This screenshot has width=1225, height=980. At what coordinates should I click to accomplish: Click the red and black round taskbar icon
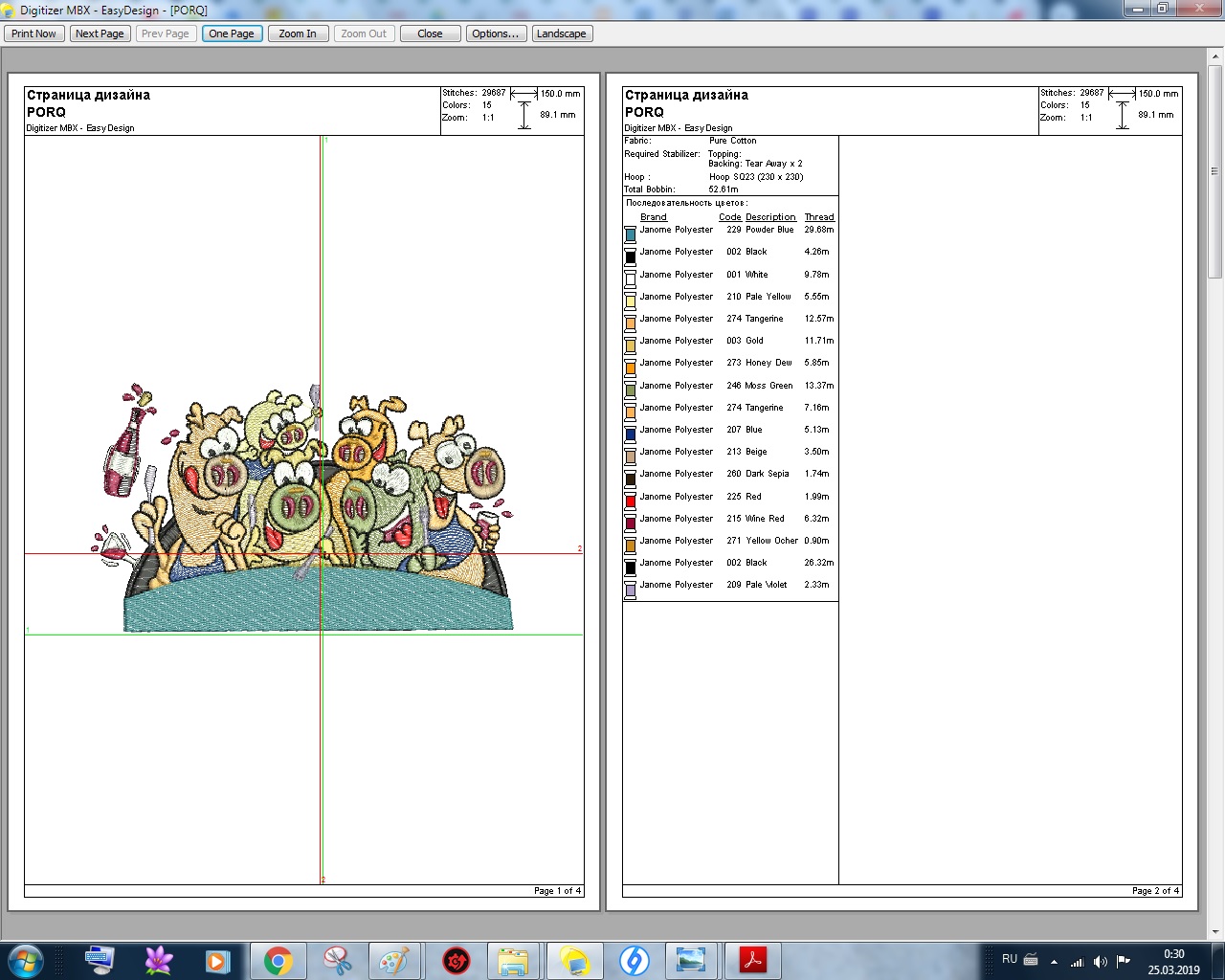coord(457,960)
